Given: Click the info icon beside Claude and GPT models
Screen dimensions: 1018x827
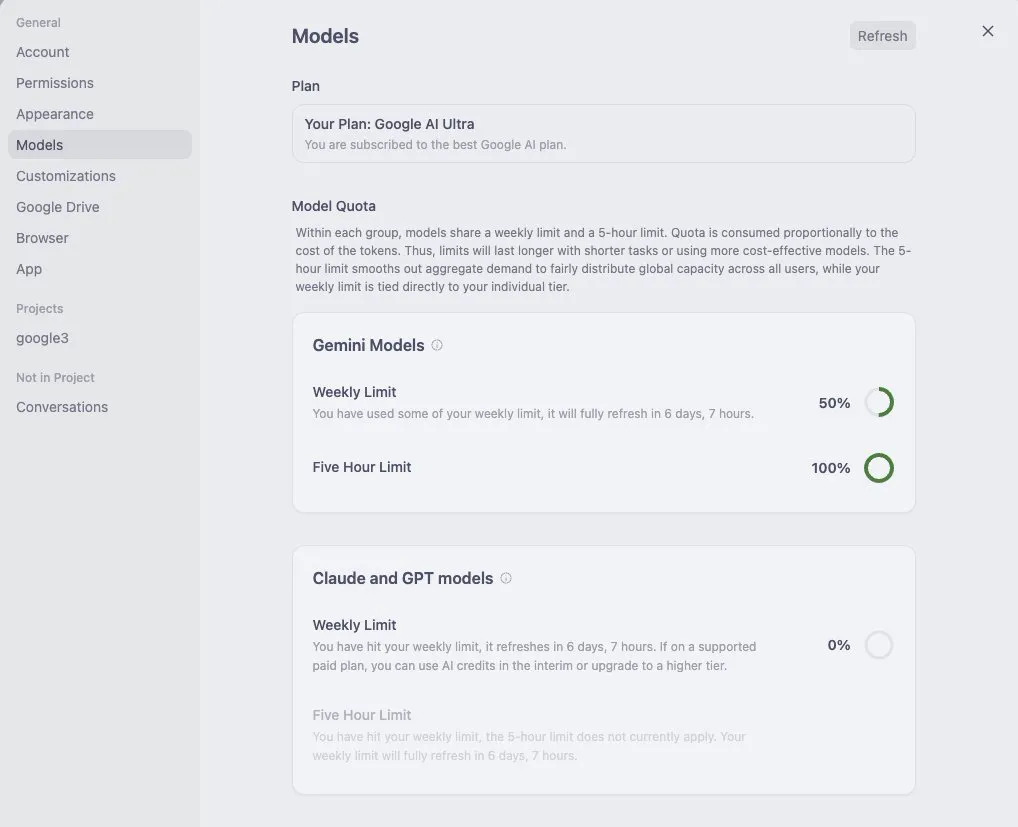Looking at the screenshot, I should point(506,578).
